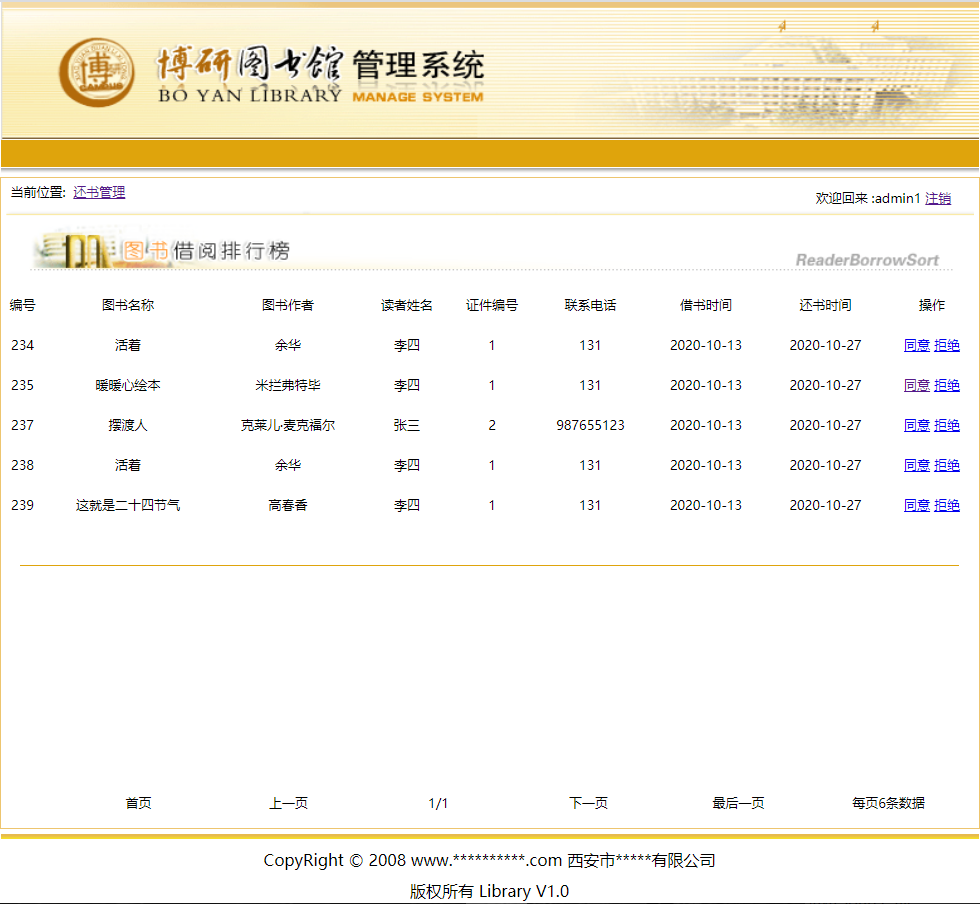The width and height of the screenshot is (980, 904).
Task: Select reader name 张三
Action: [x=407, y=425]
